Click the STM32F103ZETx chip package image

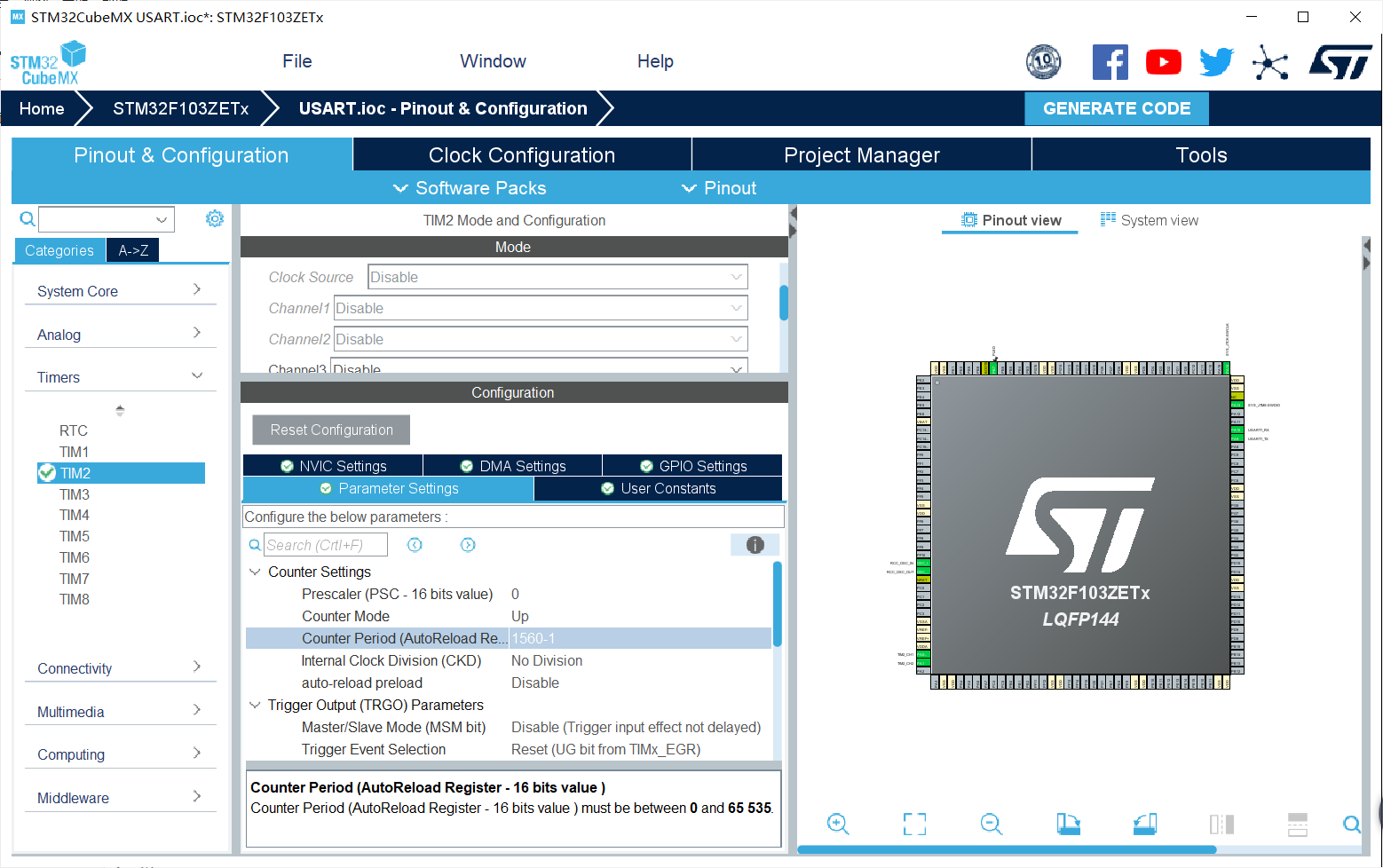1079,525
